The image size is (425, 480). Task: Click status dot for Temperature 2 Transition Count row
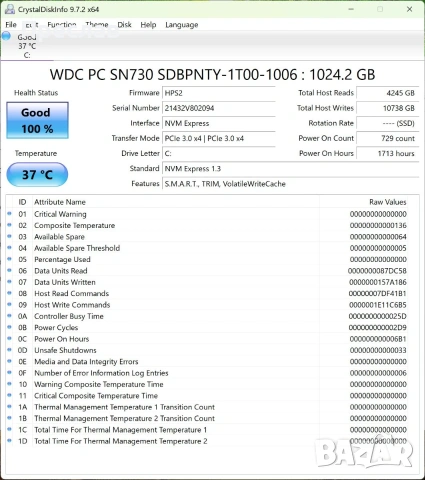tap(9, 418)
